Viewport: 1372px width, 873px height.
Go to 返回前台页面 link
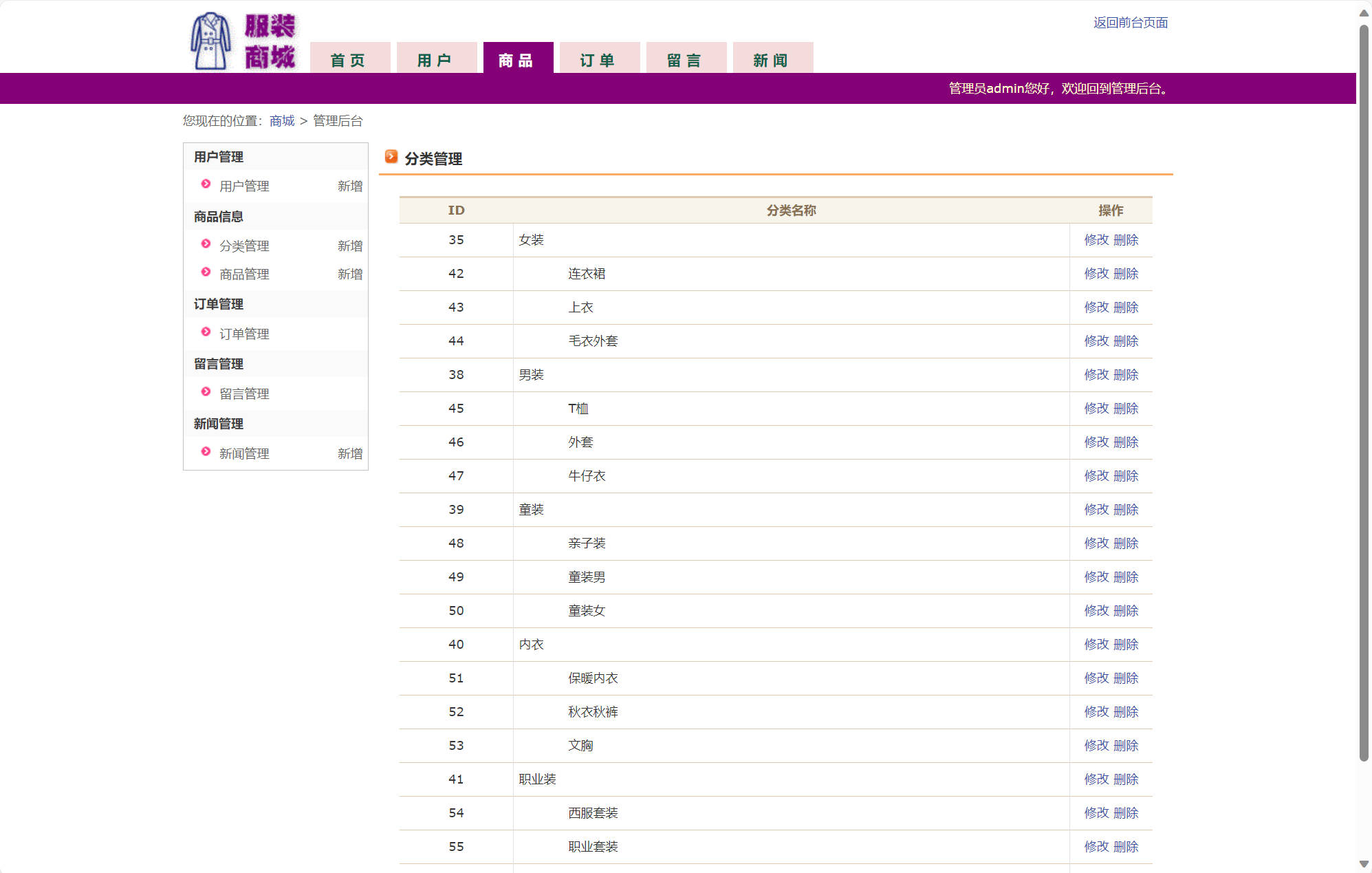click(1130, 23)
